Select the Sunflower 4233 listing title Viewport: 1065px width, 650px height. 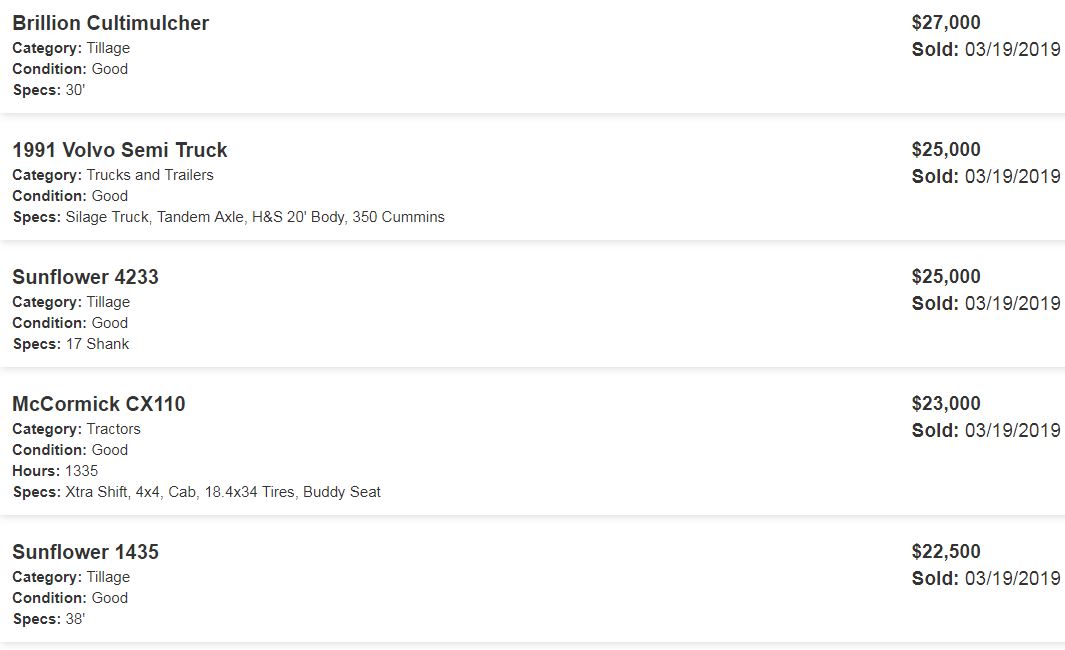coord(85,277)
